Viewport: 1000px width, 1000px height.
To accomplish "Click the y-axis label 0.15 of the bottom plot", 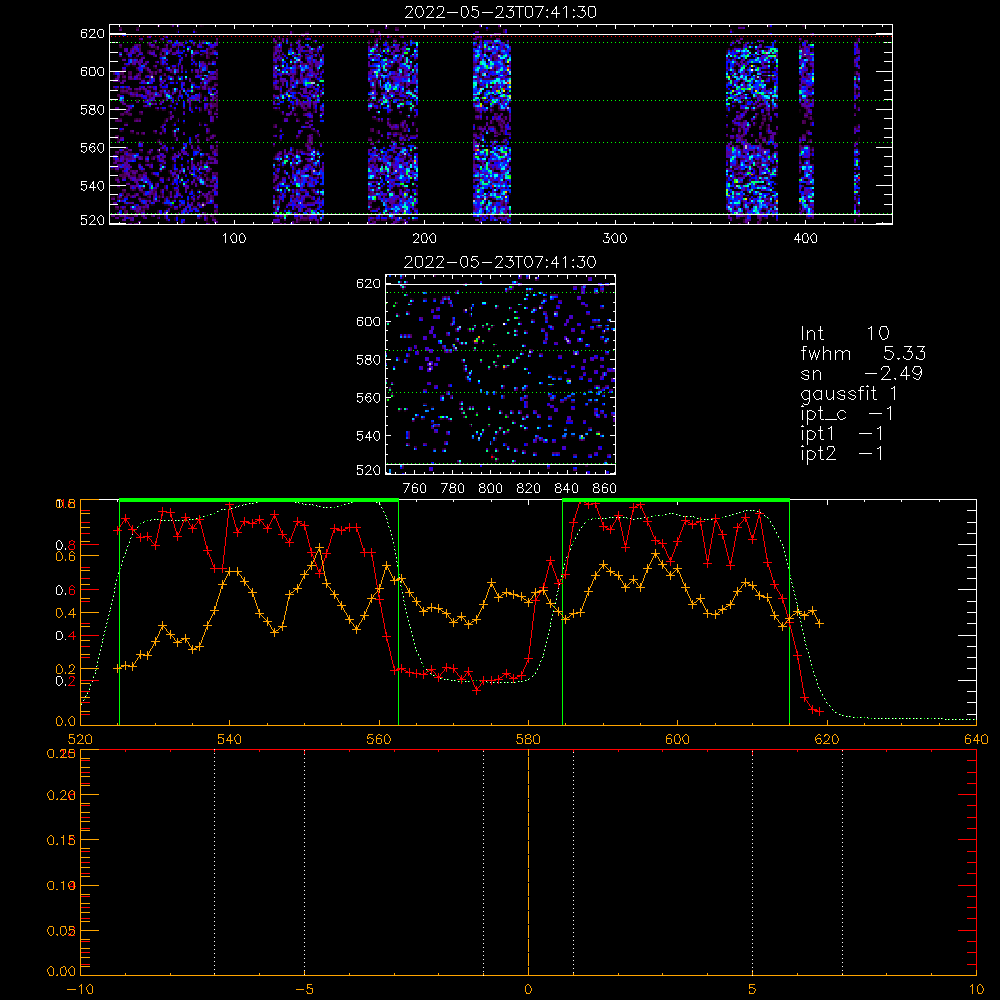I will pos(62,840).
